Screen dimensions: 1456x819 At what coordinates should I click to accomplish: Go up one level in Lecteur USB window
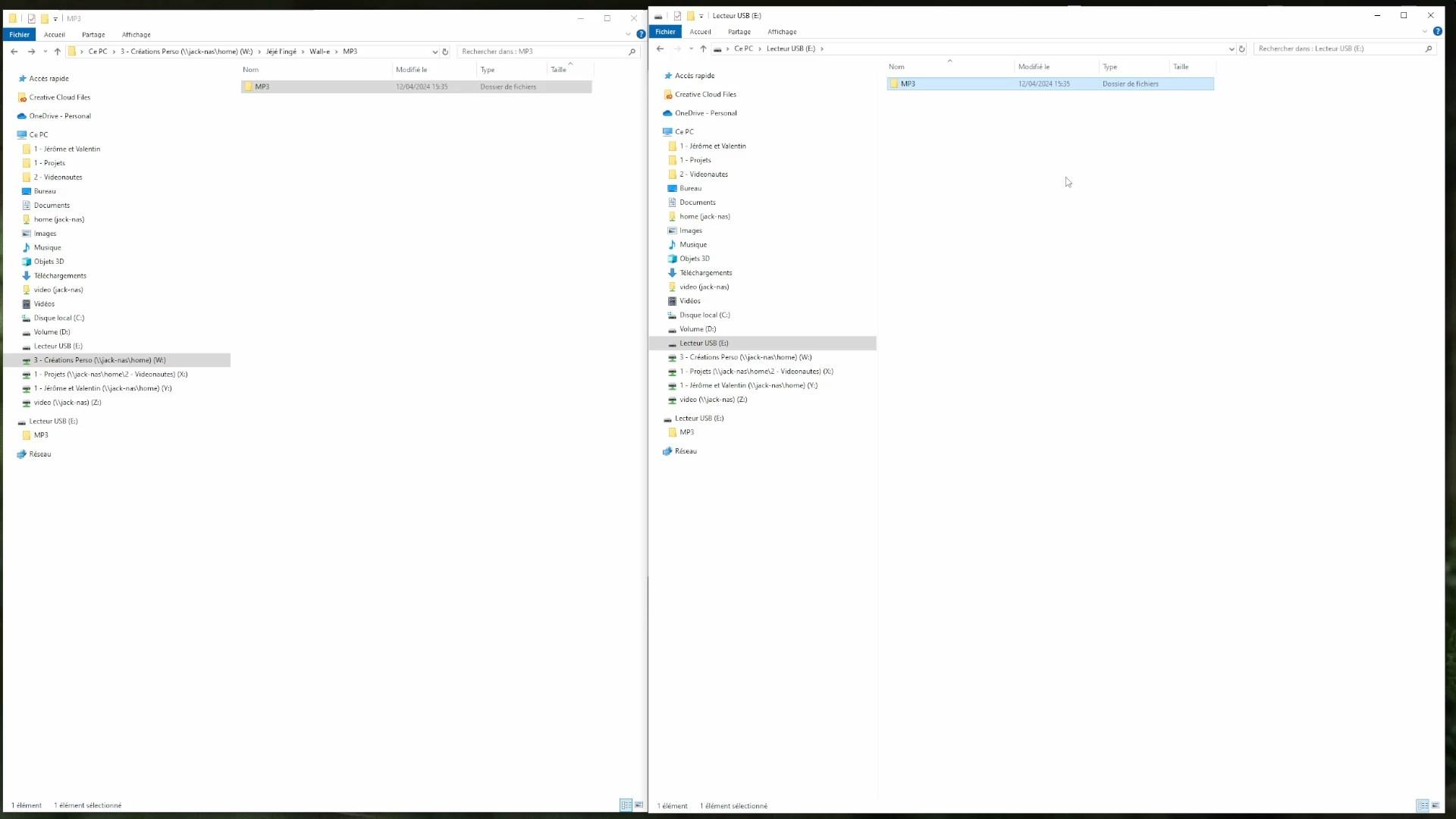pos(704,49)
